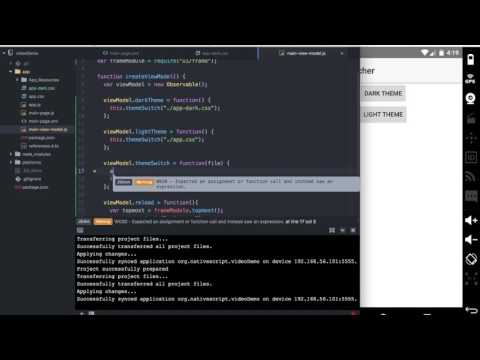Select main-view-model.js in the file tree

click(44, 129)
